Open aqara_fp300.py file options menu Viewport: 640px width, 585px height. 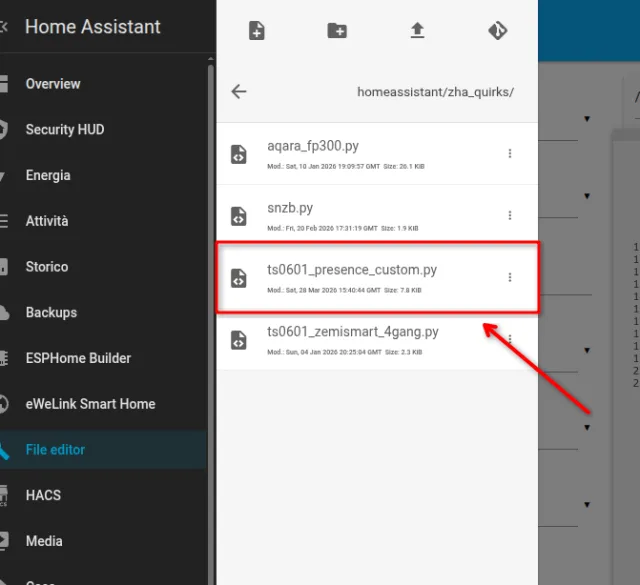(509, 153)
